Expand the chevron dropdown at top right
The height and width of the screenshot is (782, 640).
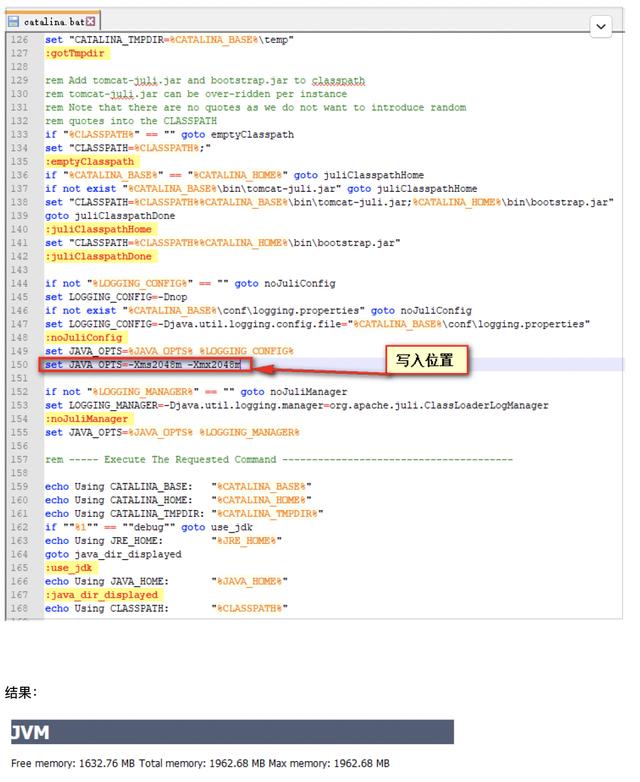601,26
